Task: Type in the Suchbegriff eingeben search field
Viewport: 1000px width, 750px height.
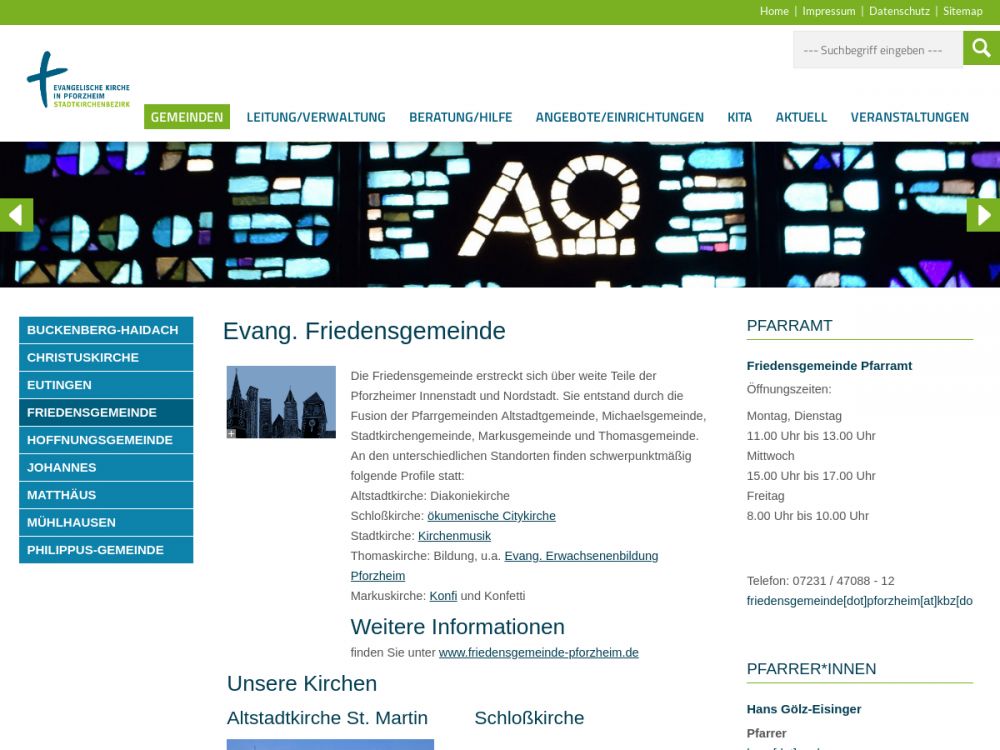Action: pyautogui.click(x=877, y=50)
